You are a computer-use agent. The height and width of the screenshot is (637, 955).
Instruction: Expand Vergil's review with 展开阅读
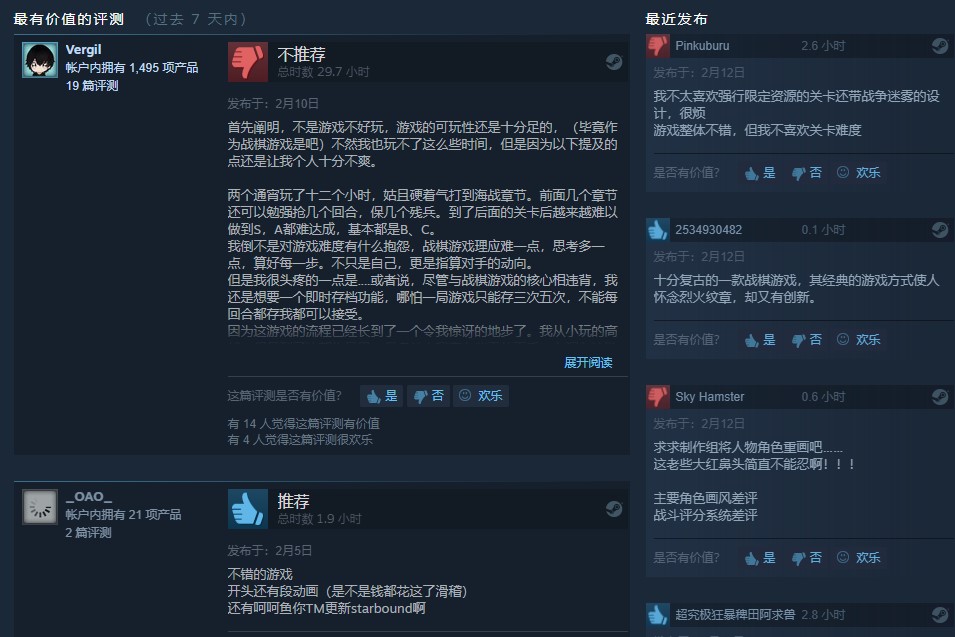tap(588, 363)
